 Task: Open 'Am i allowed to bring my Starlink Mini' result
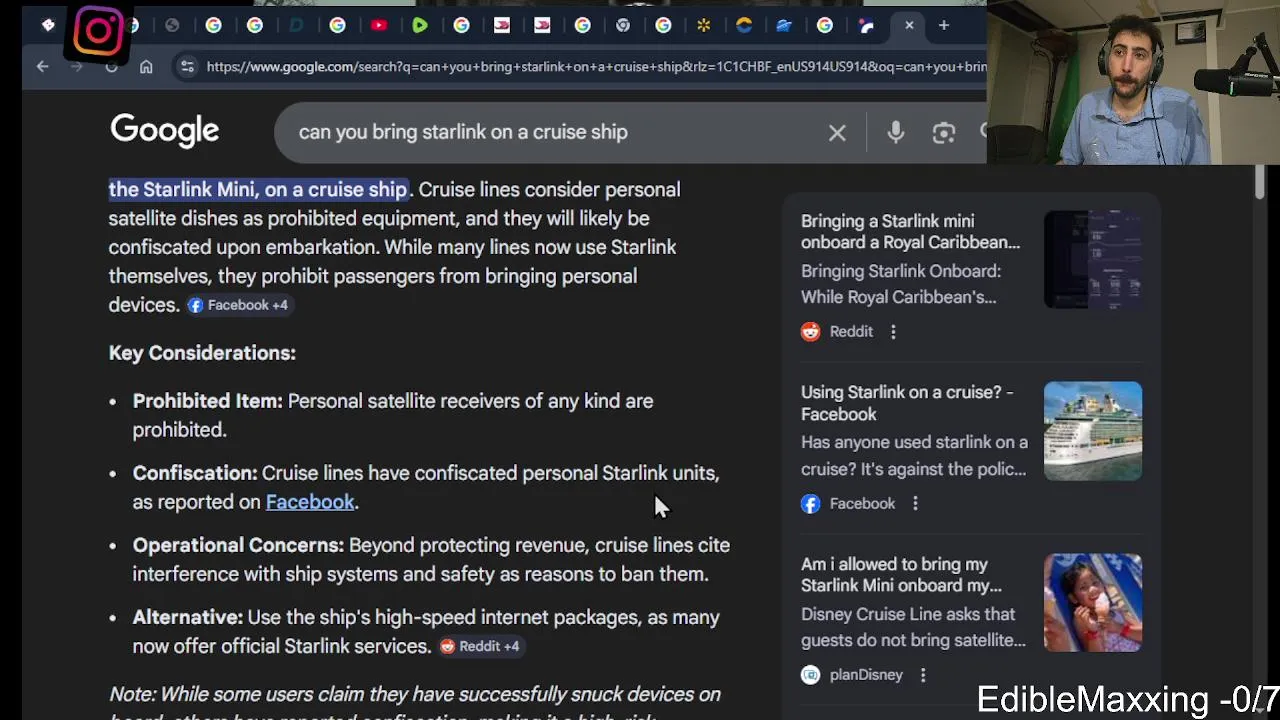901,575
